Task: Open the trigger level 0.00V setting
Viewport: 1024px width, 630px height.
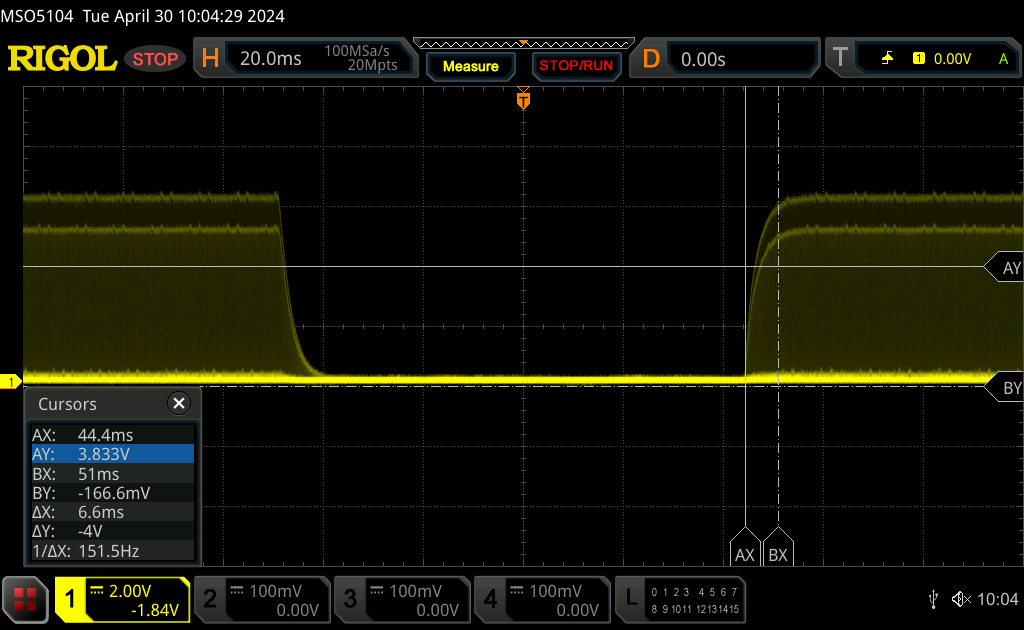Action: 950,59
